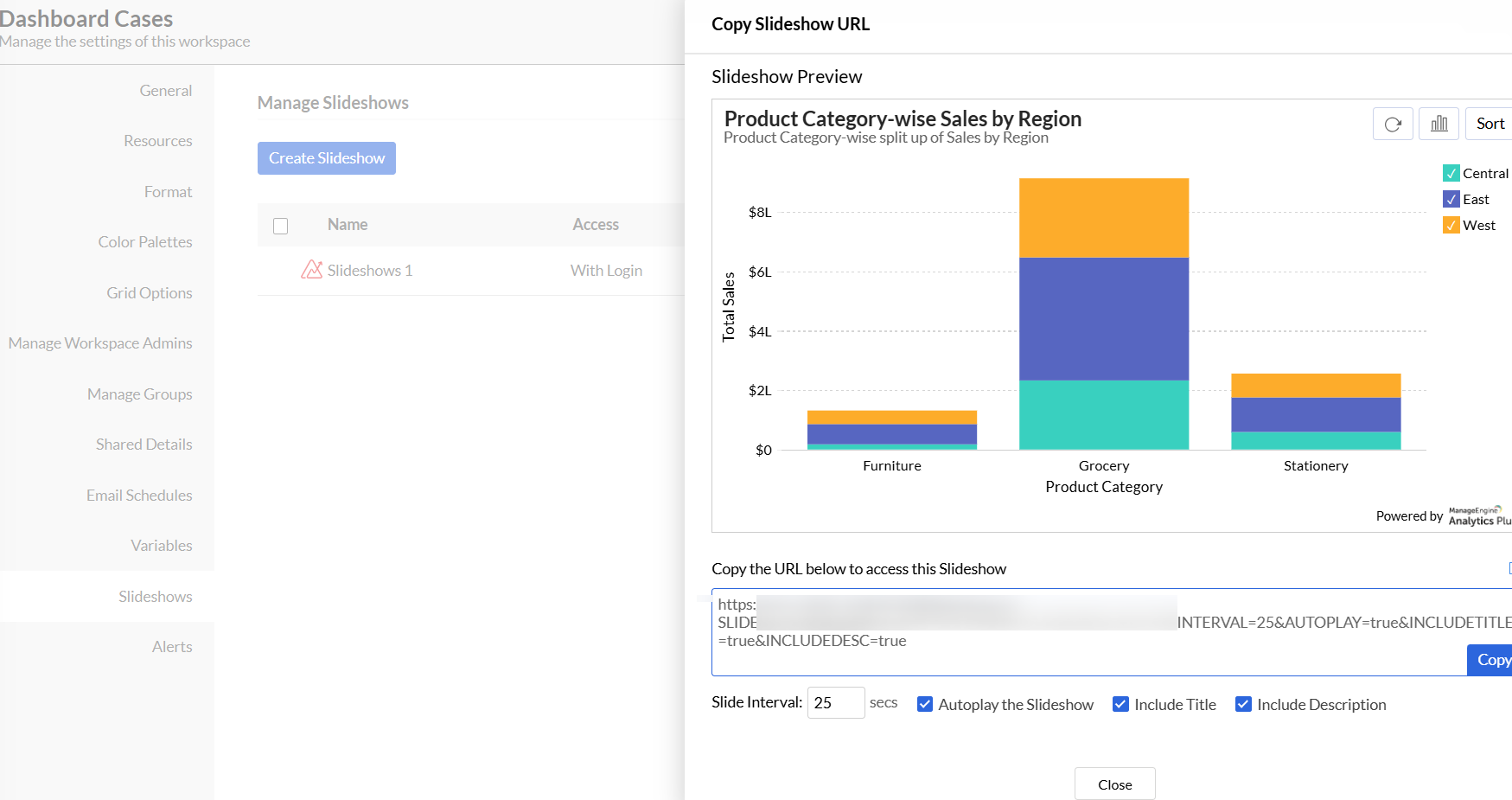This screenshot has width=1512, height=800.
Task: Toggle the West legend checkbox
Action: 1451,225
